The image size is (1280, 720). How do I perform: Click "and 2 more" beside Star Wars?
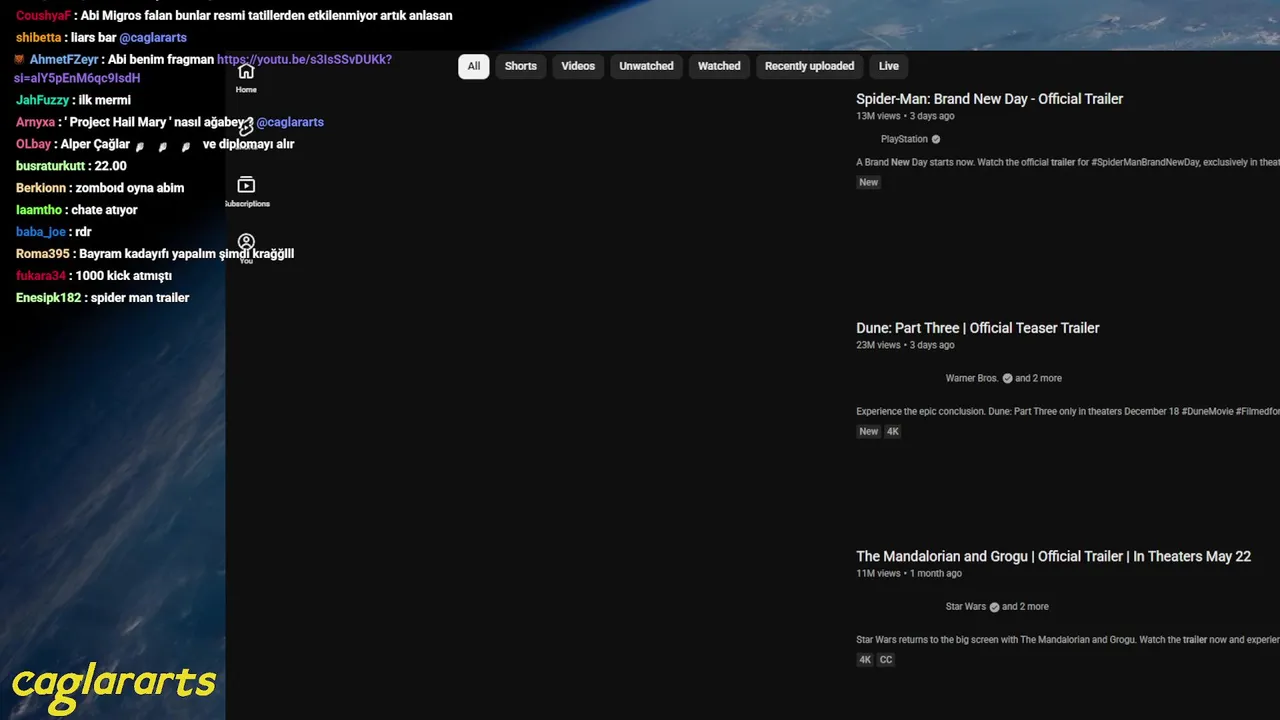click(1026, 607)
